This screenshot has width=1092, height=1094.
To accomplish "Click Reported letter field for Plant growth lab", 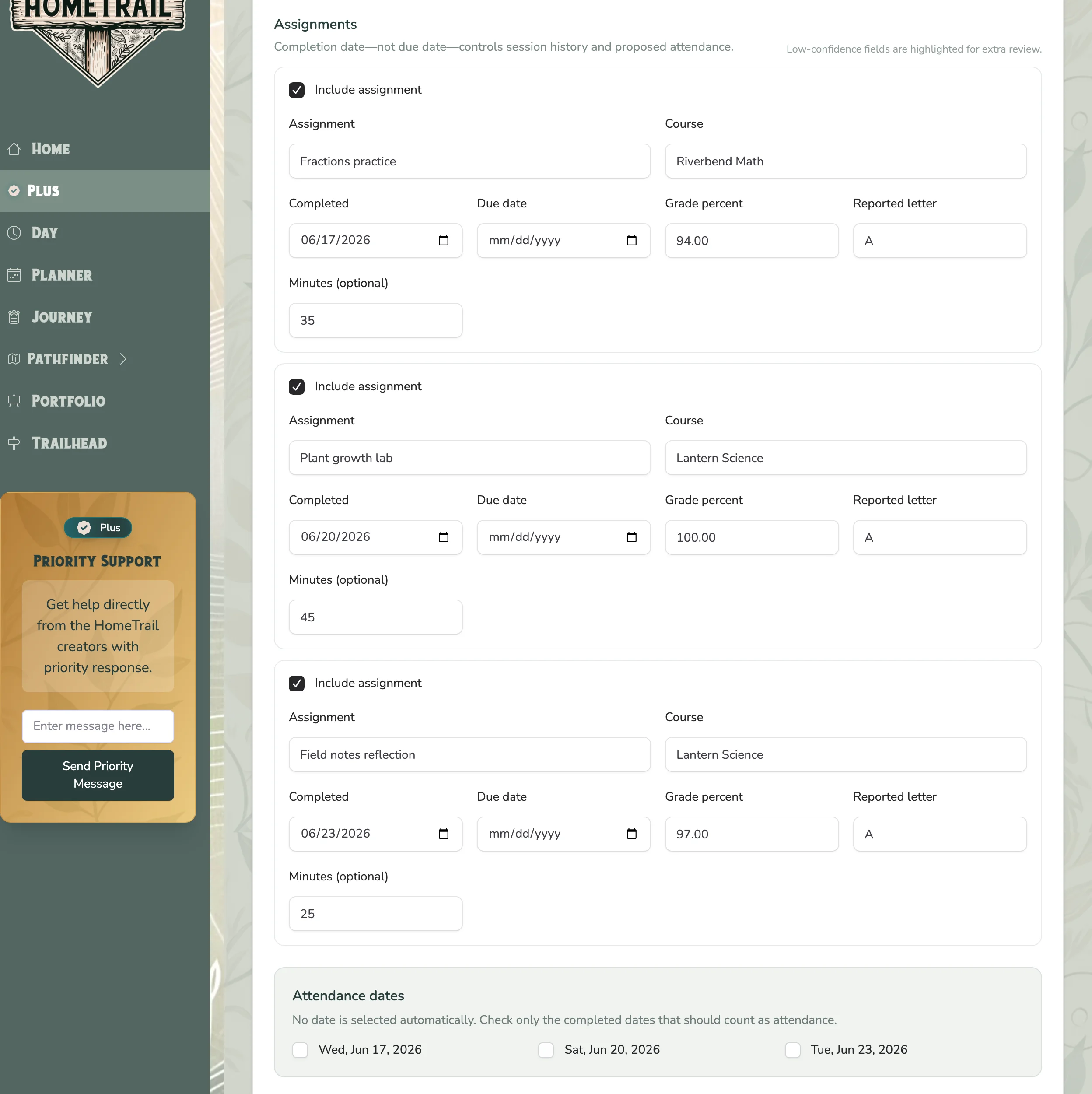I will [x=940, y=537].
